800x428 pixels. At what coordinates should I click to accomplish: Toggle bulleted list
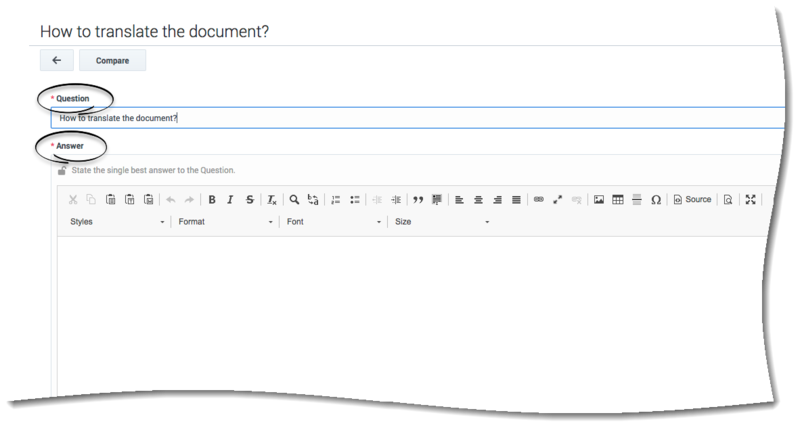click(355, 199)
